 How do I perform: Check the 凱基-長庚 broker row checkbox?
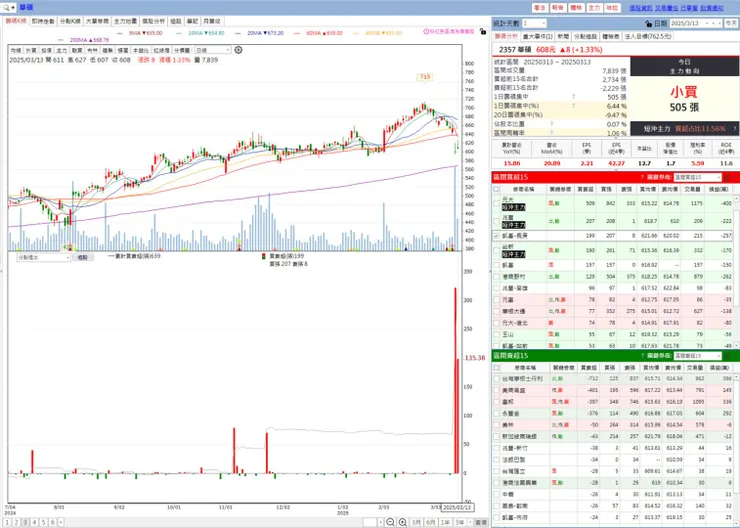tap(496, 235)
